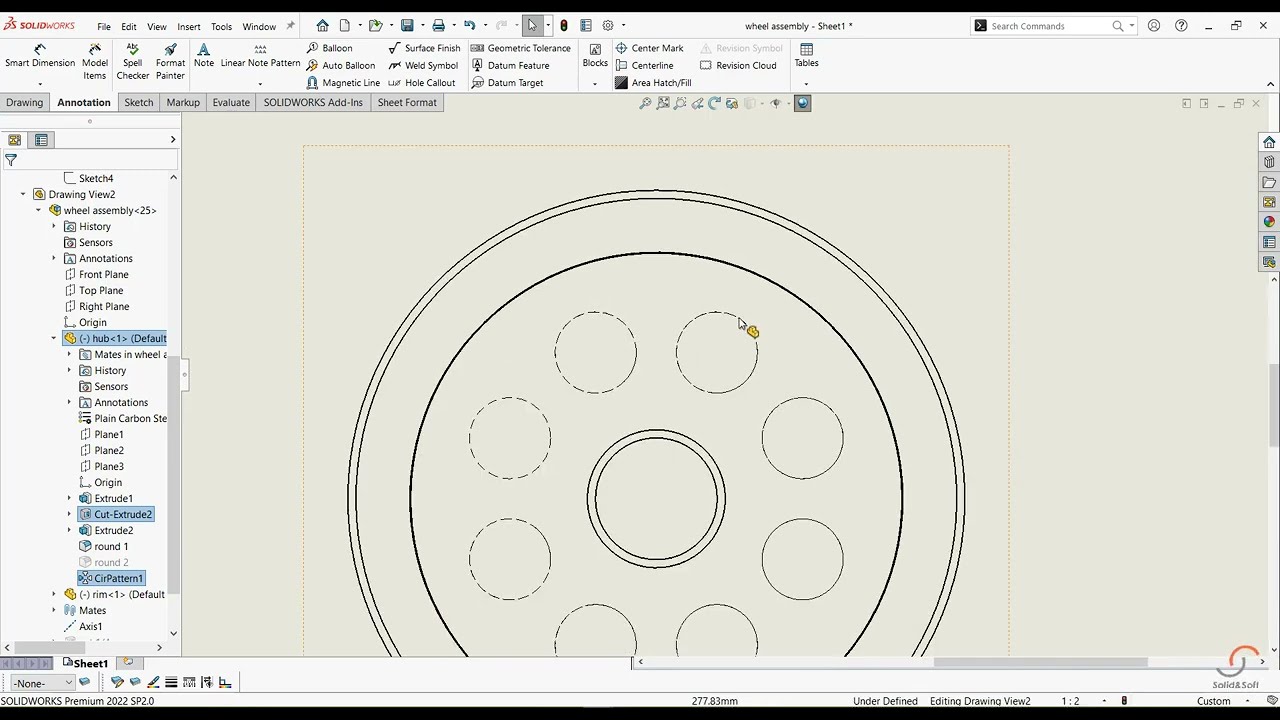Screen dimensions: 1280x720
Task: Select the CirPattern1 feature
Action: (111, 578)
